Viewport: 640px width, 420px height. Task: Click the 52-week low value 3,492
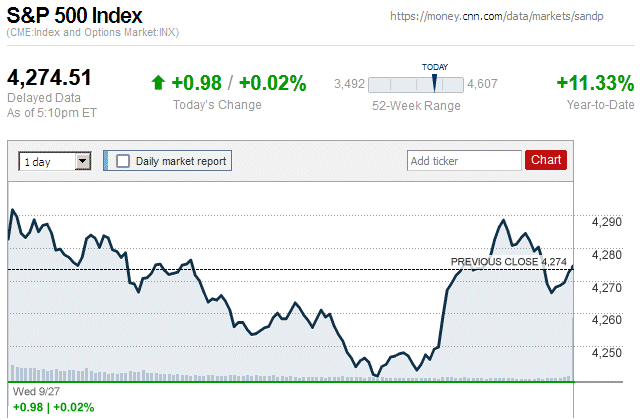[x=349, y=85]
